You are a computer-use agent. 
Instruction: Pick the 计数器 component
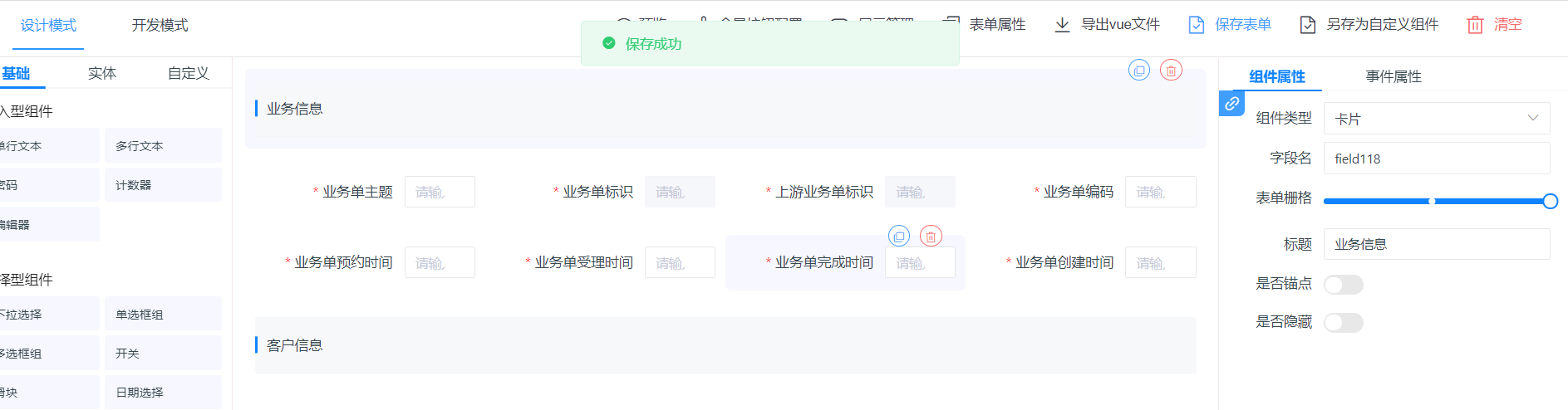163,184
